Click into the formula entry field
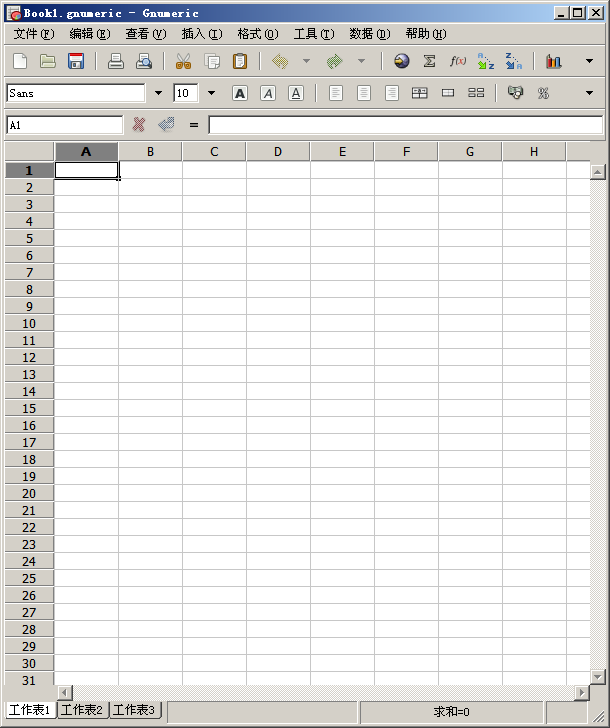The height and width of the screenshot is (728, 610). tap(406, 125)
